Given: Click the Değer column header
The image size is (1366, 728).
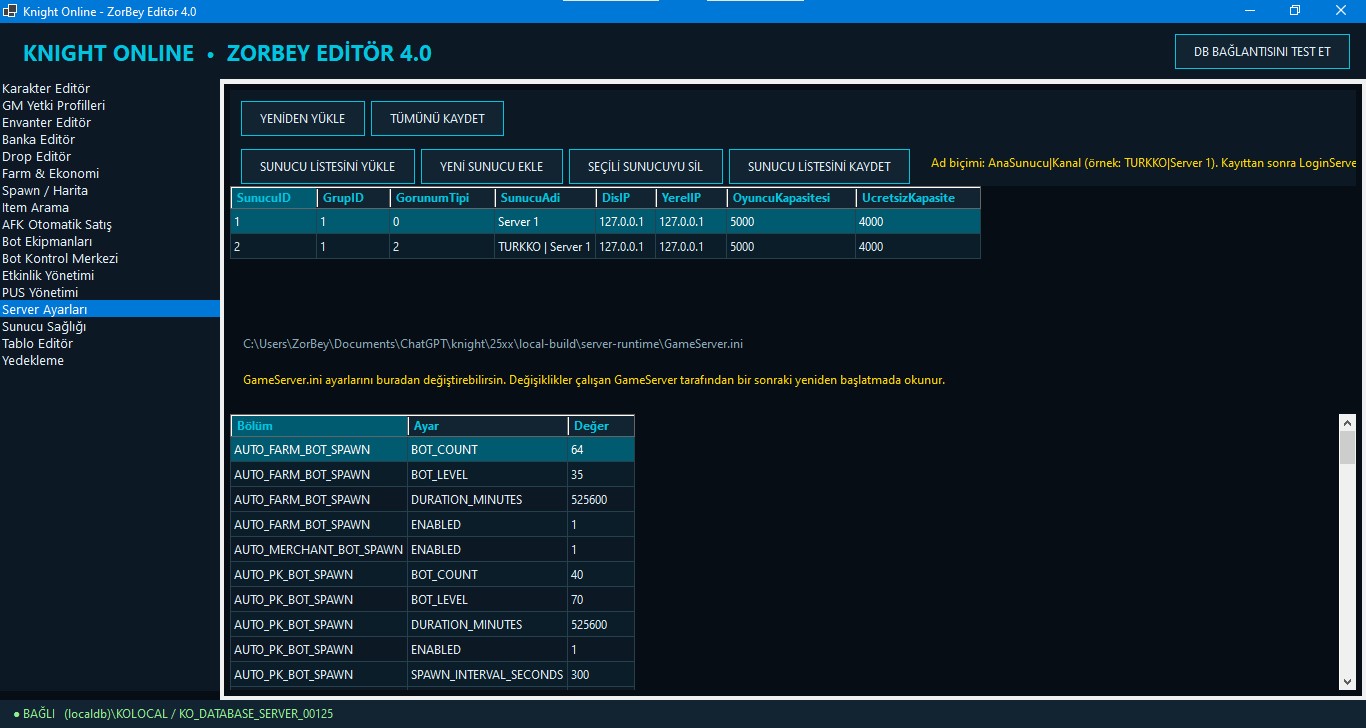Looking at the screenshot, I should point(601,426).
